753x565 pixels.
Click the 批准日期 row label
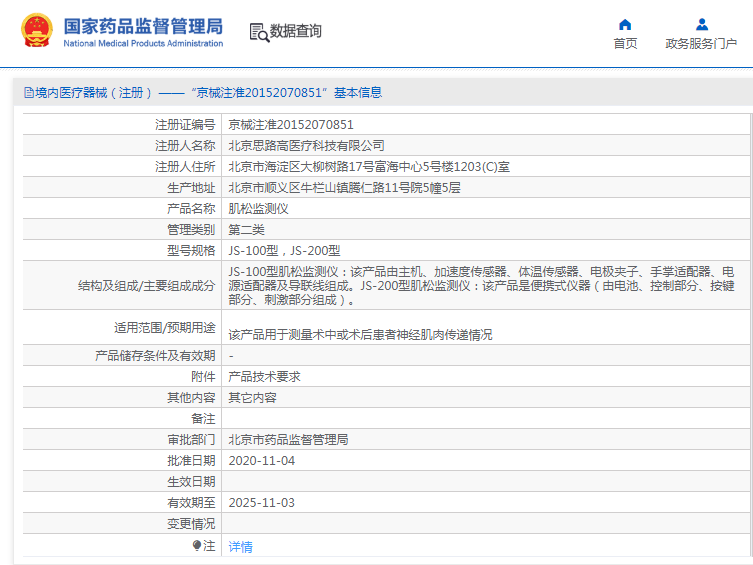(191, 461)
